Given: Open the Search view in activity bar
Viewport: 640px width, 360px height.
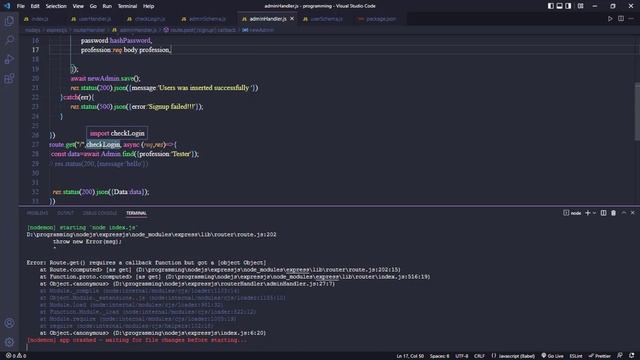Looking at the screenshot, I should pyautogui.click(x=9, y=40).
